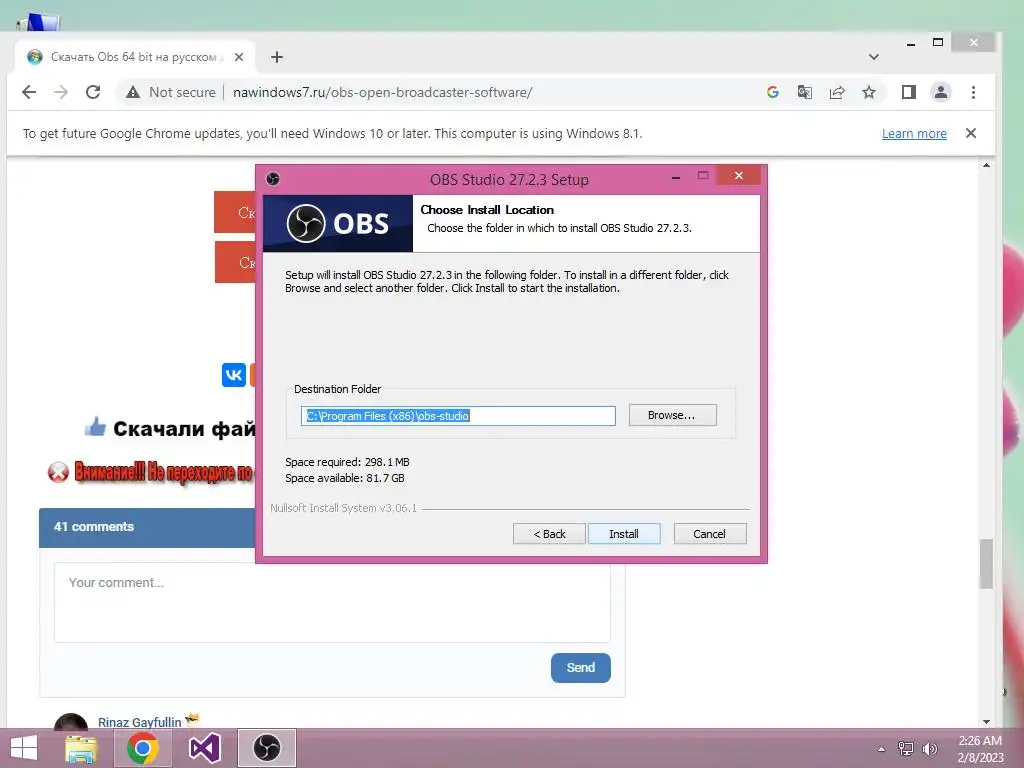
Task: Select OBS setup in the taskbar
Action: 266,748
